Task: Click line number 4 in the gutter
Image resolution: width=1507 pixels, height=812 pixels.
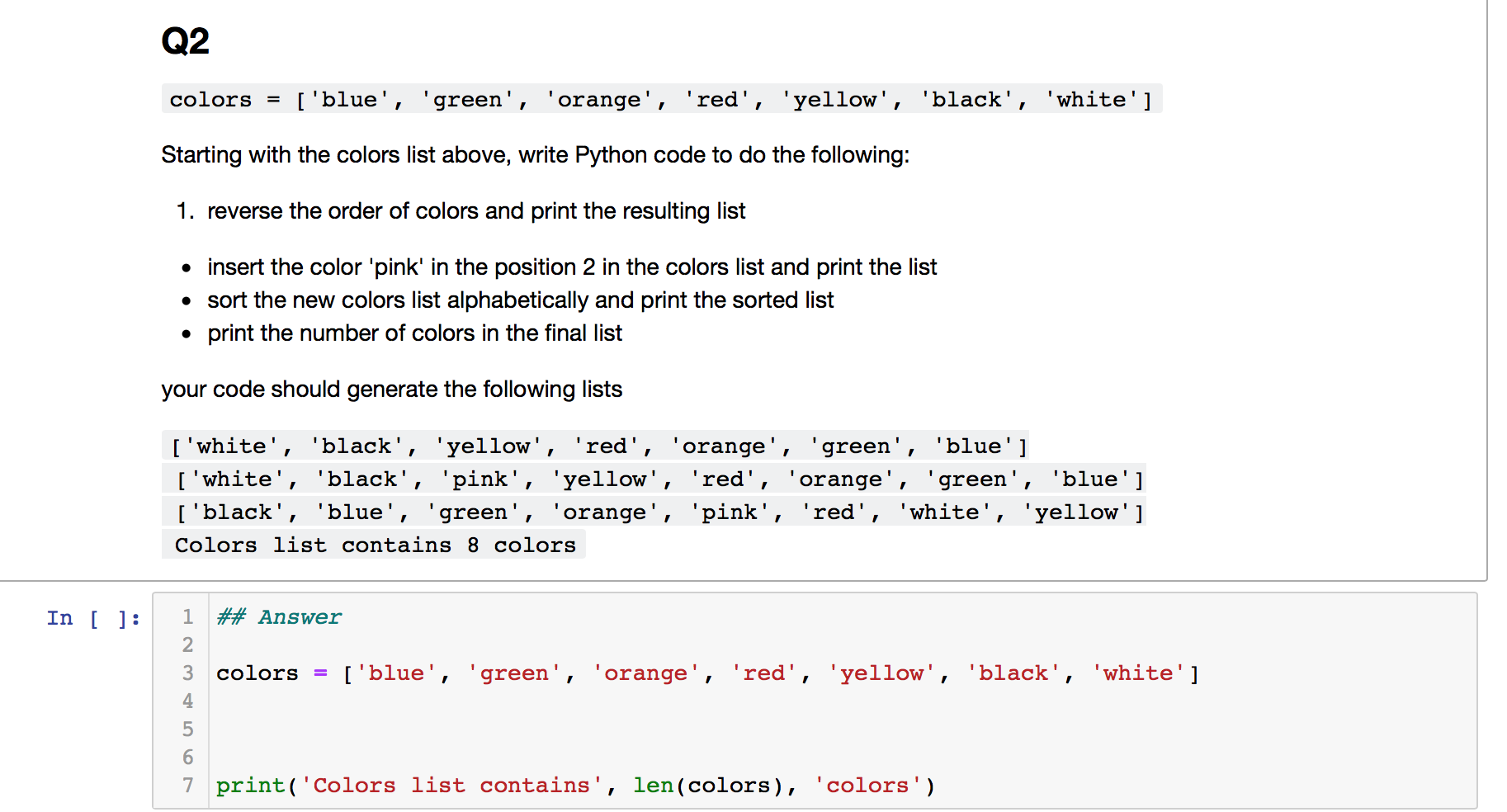Action: tap(187, 701)
